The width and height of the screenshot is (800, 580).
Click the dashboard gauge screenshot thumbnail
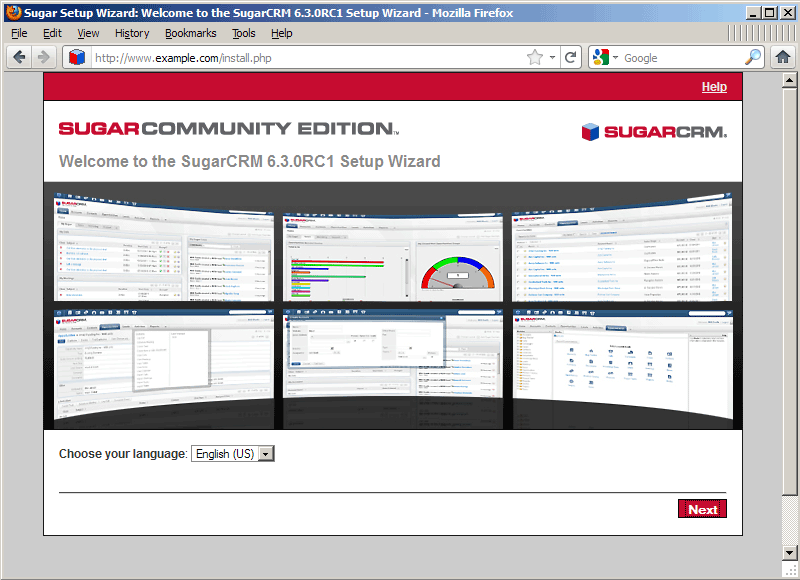[392, 252]
